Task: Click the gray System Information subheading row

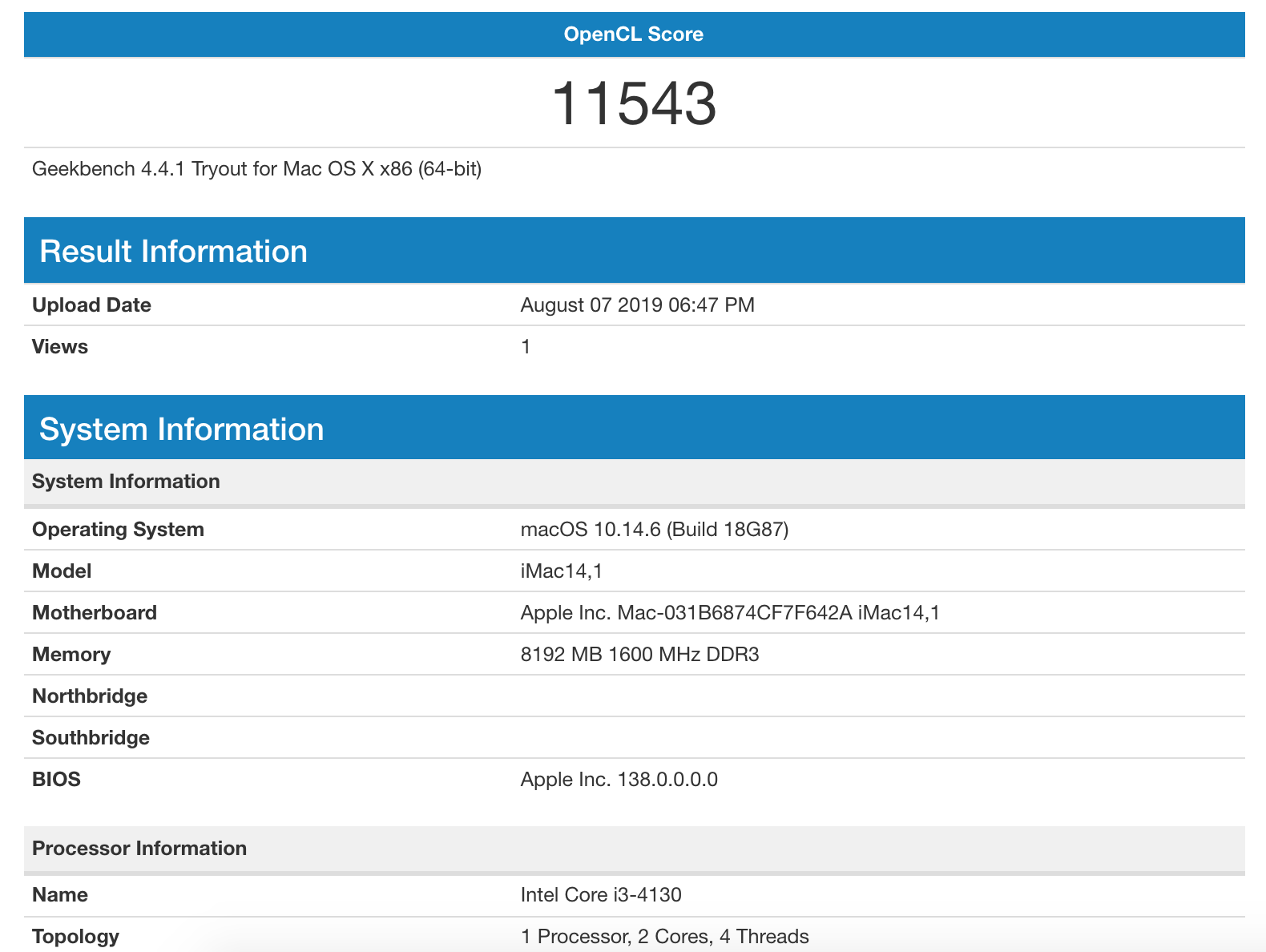Action: 634,482
